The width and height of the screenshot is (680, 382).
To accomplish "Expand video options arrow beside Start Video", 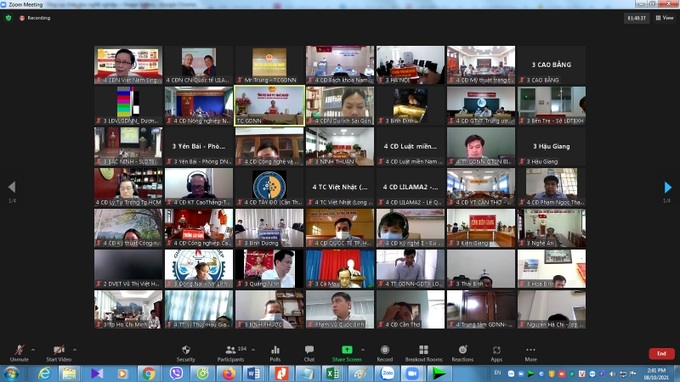I will click(75, 349).
